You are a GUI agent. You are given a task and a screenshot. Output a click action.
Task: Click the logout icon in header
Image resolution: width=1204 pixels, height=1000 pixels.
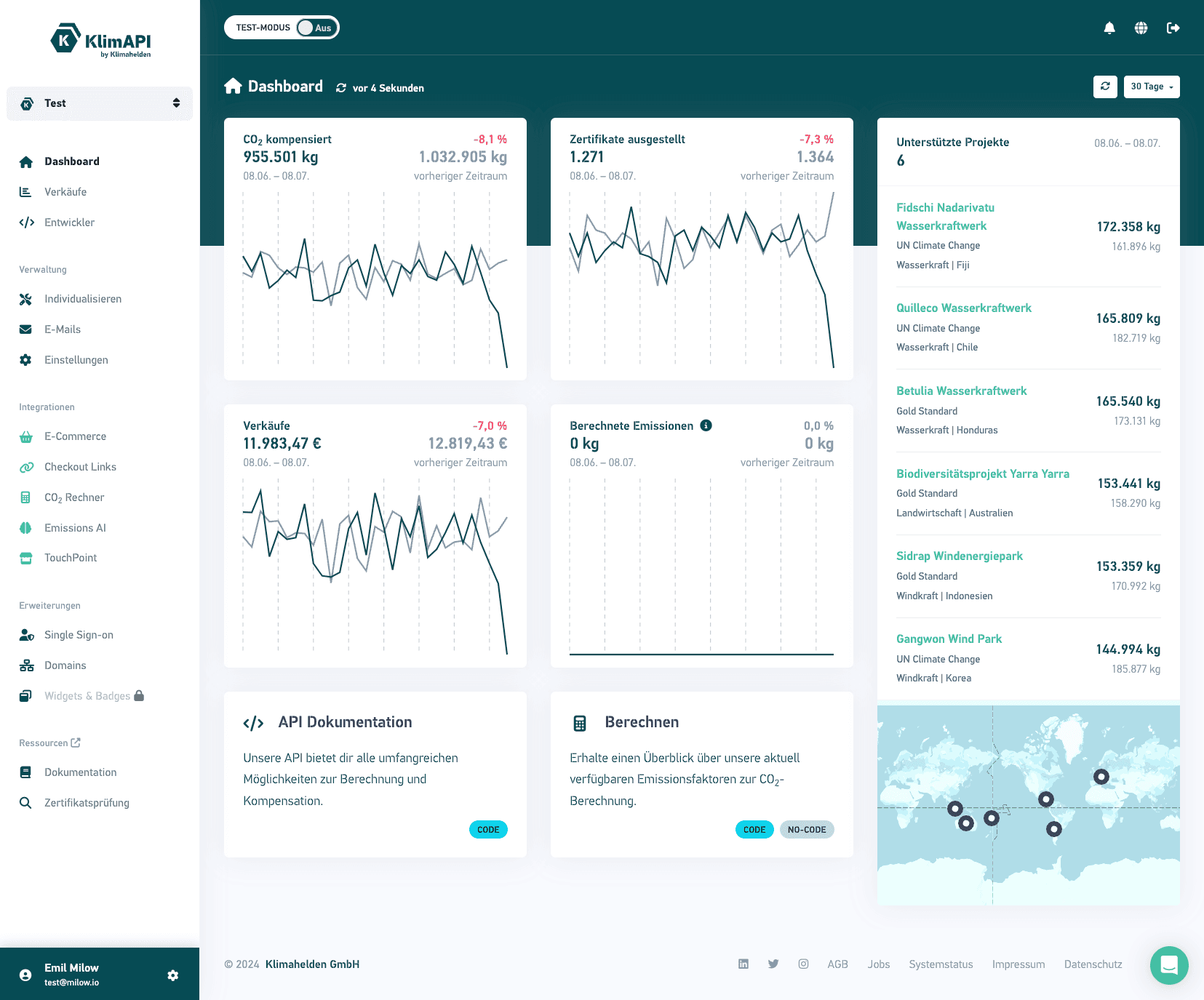point(1173,28)
